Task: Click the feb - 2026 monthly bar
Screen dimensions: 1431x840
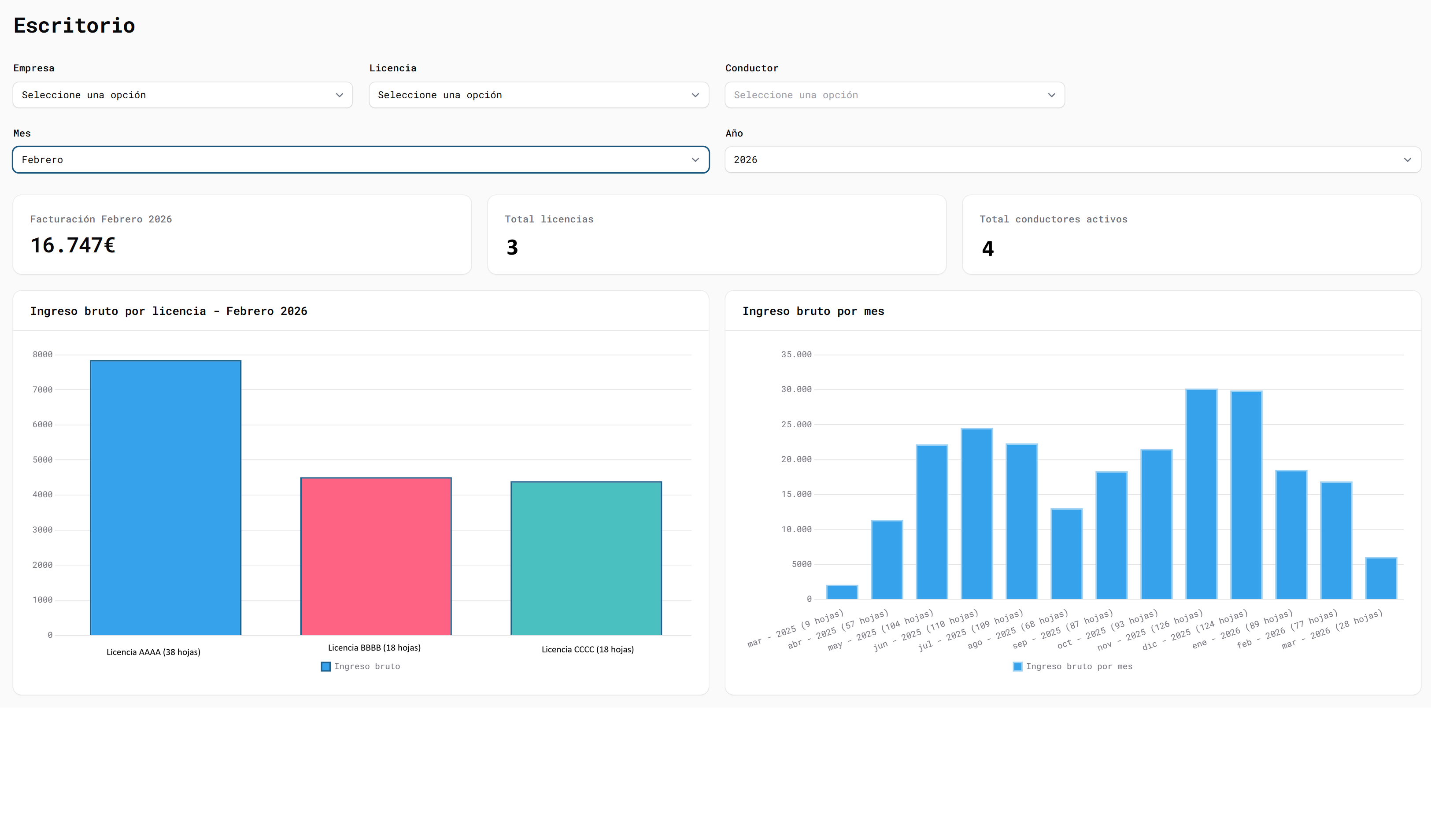Action: (x=1335, y=540)
